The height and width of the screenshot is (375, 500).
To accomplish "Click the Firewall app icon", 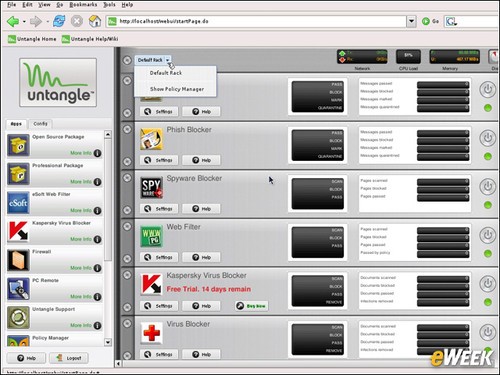I will coord(18,260).
